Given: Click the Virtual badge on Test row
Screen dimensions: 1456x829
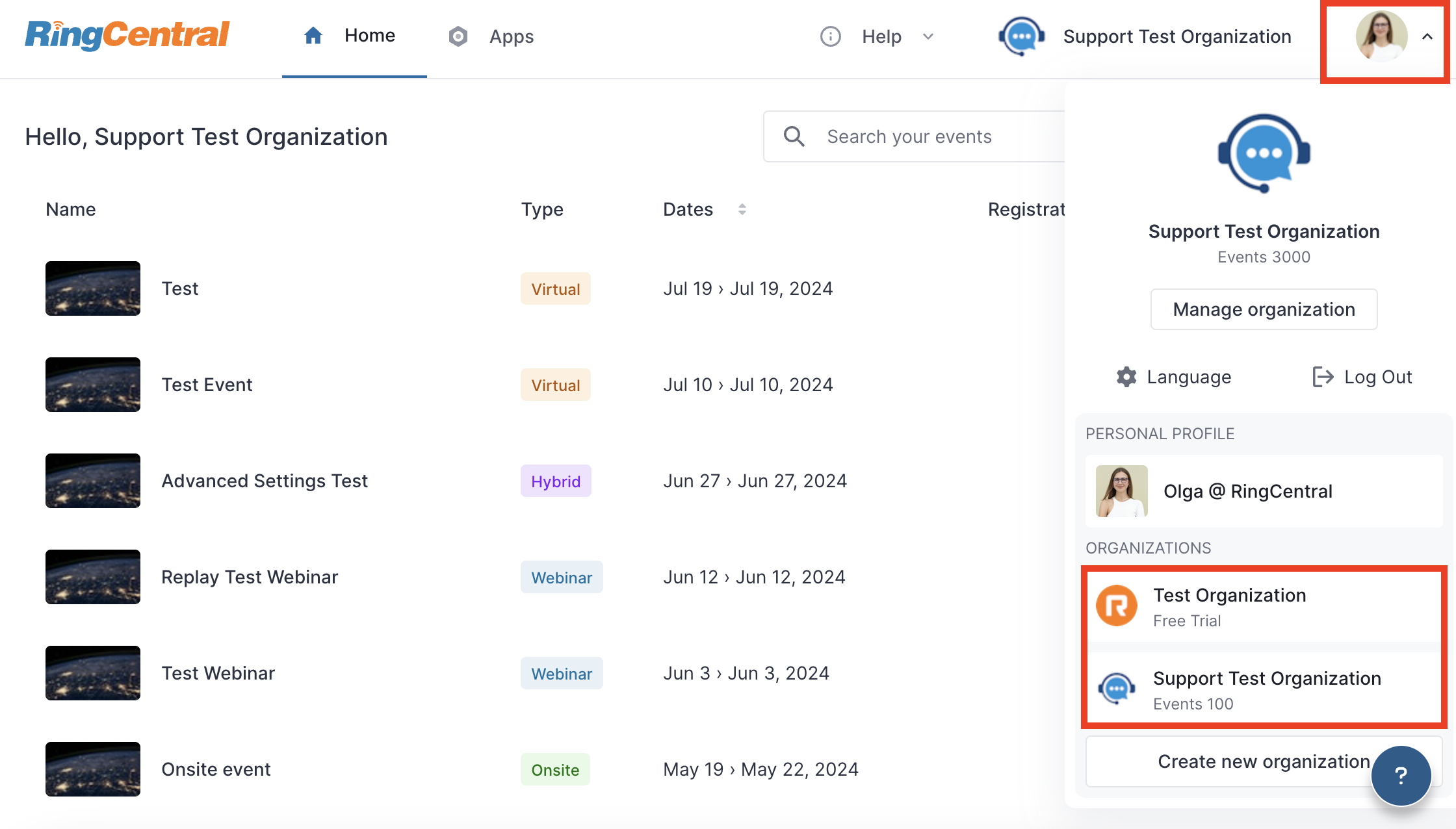Looking at the screenshot, I should pos(556,288).
